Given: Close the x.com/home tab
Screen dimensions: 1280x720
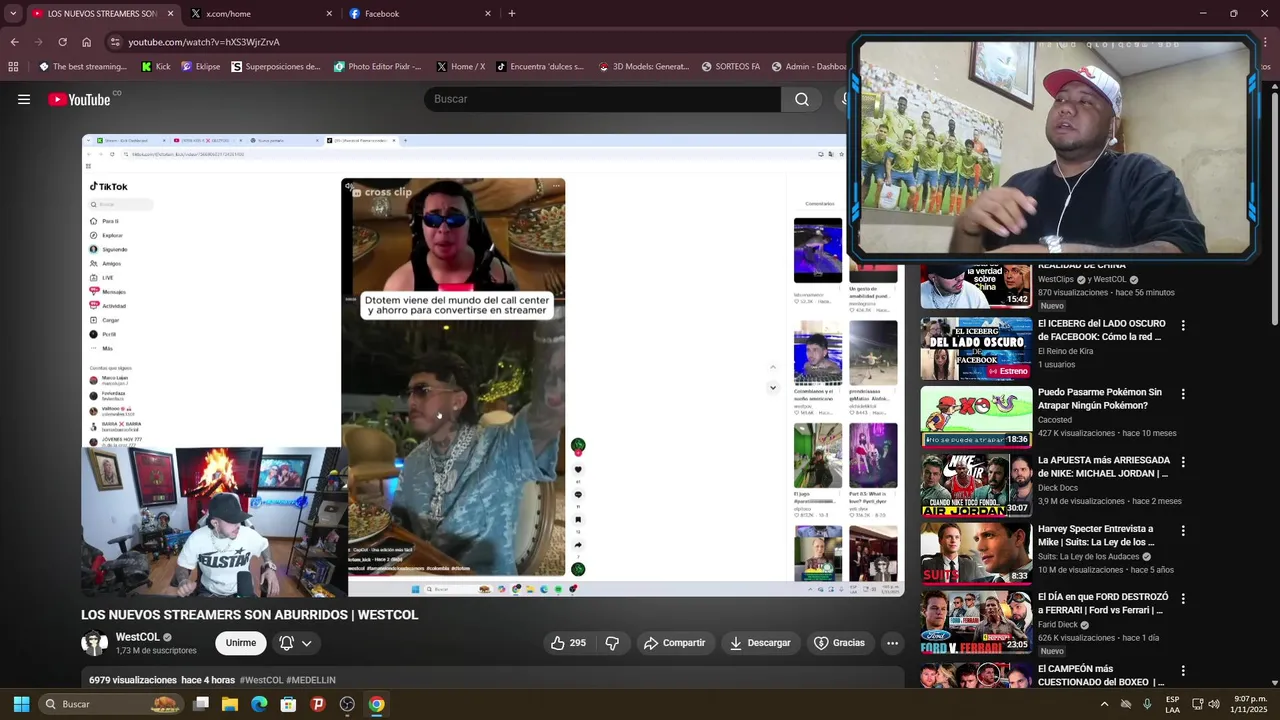Looking at the screenshot, I should point(329,14).
